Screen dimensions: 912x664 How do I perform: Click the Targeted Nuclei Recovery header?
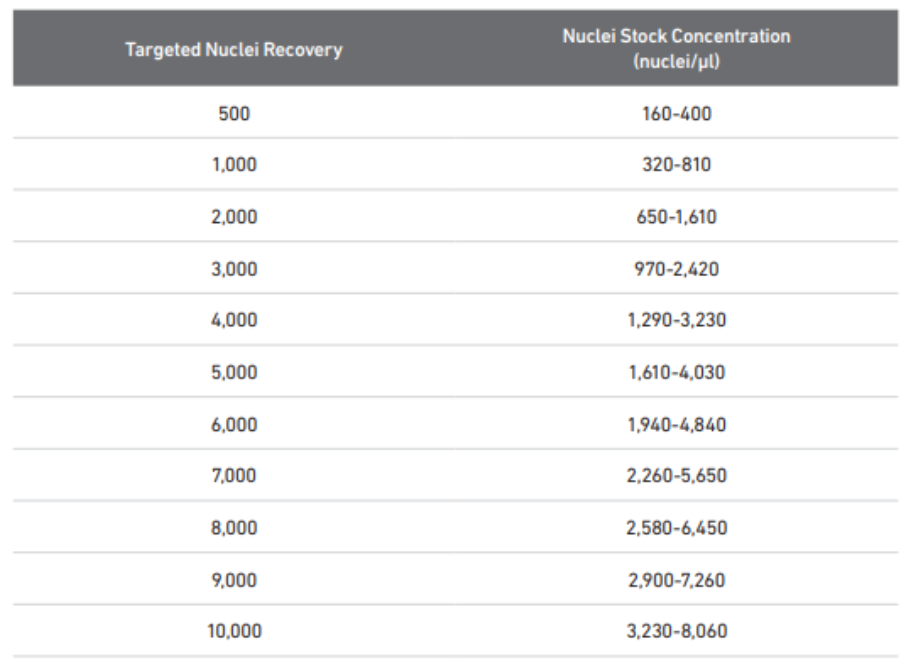coord(234,50)
